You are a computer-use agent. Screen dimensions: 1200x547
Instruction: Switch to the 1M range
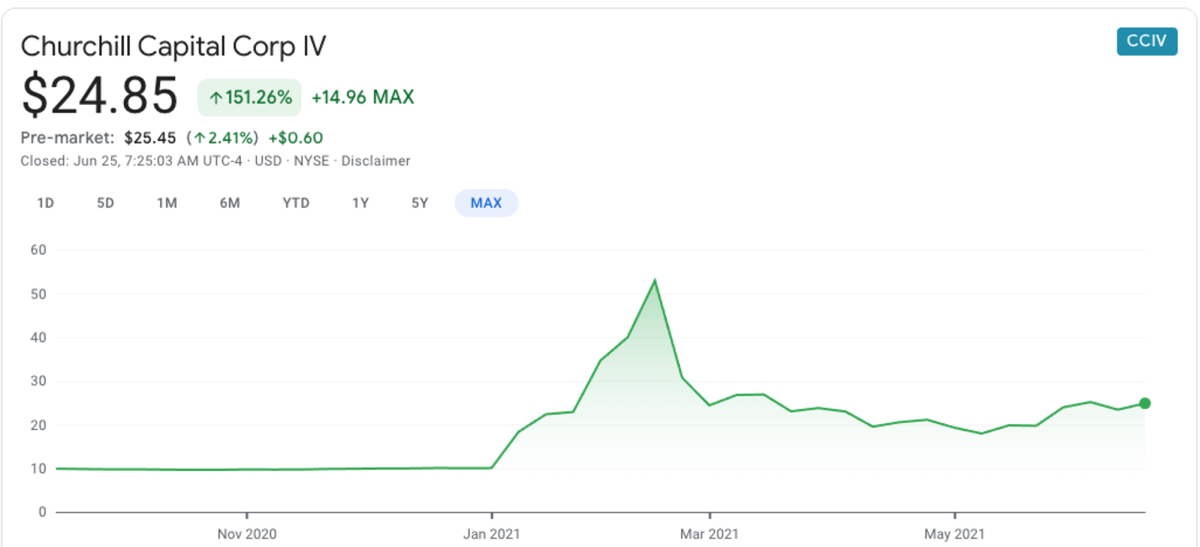click(167, 203)
